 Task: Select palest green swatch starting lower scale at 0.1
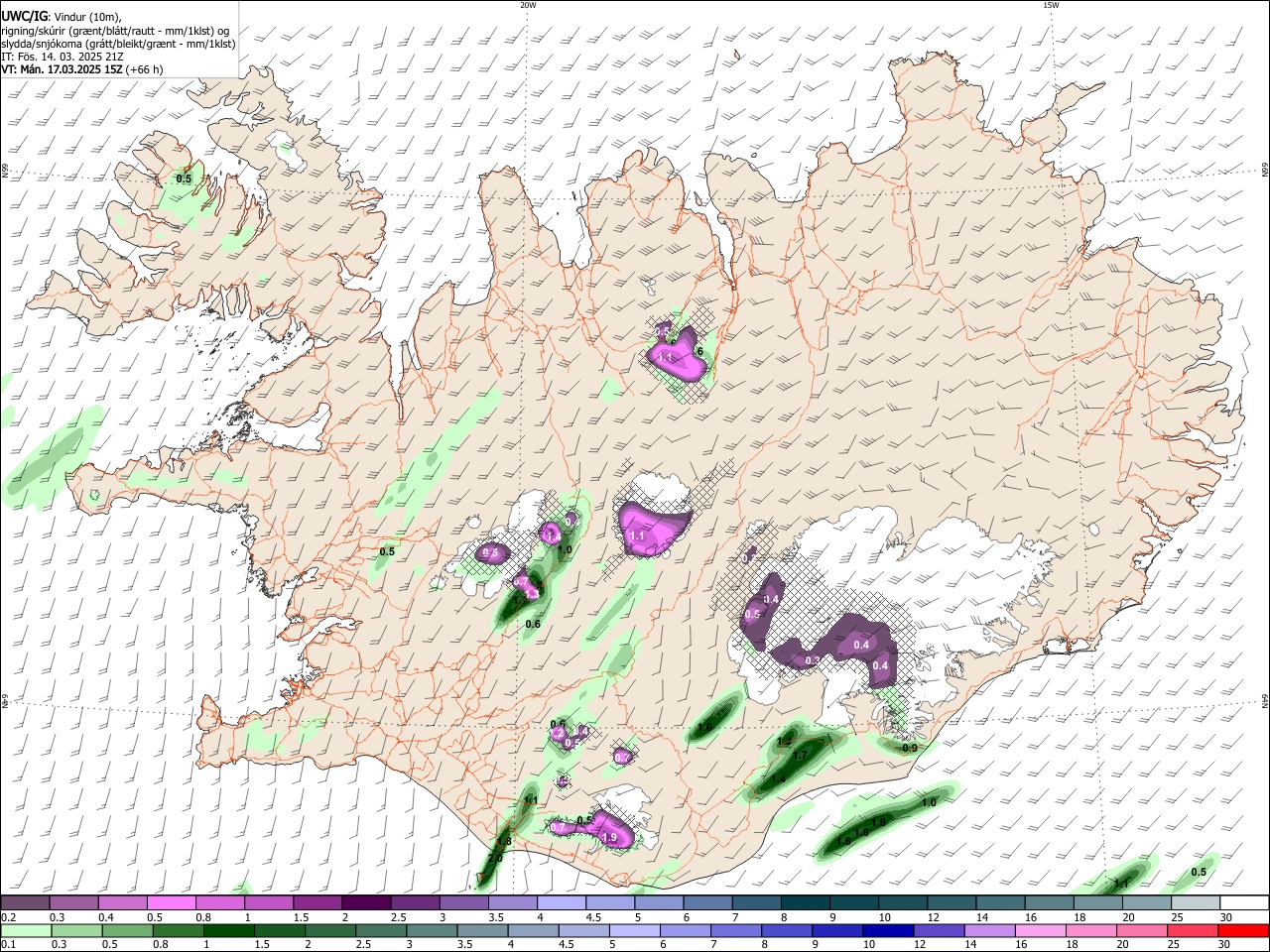point(25,931)
